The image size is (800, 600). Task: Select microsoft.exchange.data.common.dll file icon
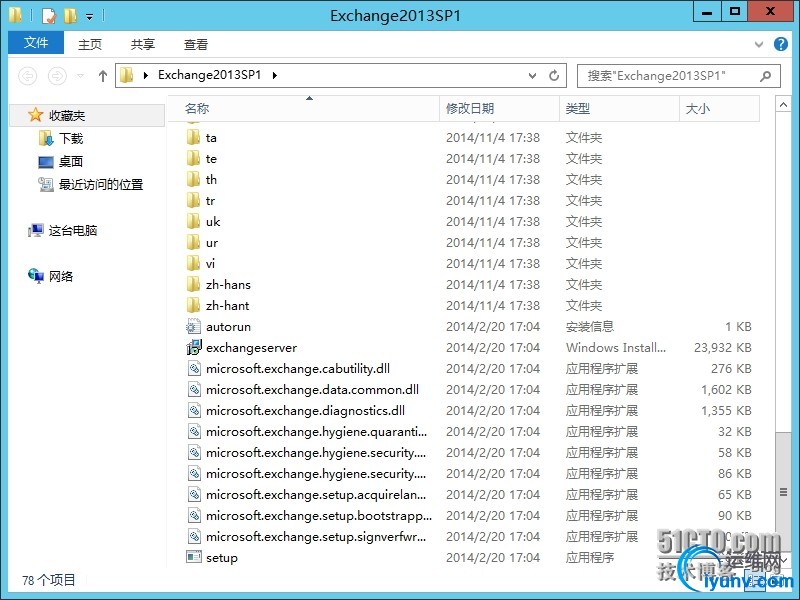click(194, 390)
